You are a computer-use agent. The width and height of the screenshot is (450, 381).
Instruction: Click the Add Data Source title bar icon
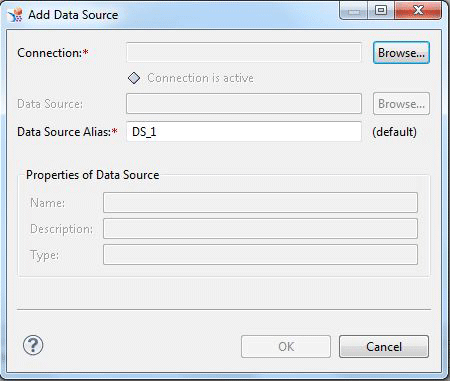16,15
